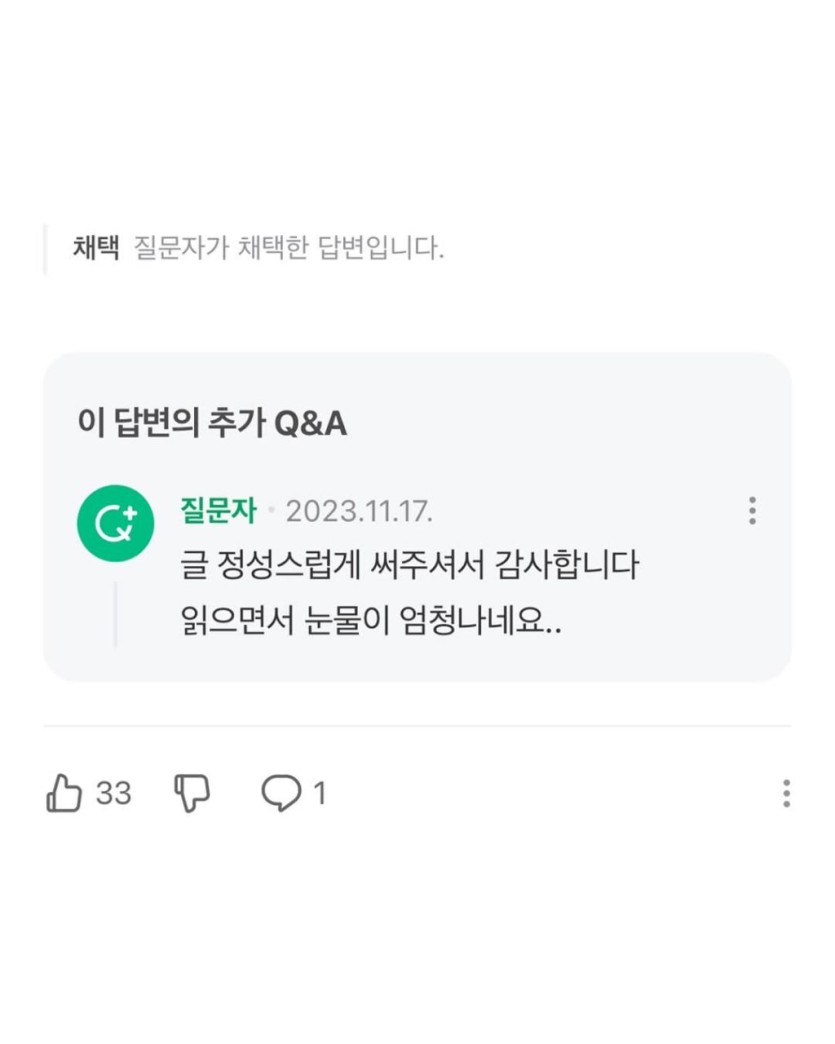Click the bold 채택 label
Viewport: 835px width, 1044px height.
point(96,248)
